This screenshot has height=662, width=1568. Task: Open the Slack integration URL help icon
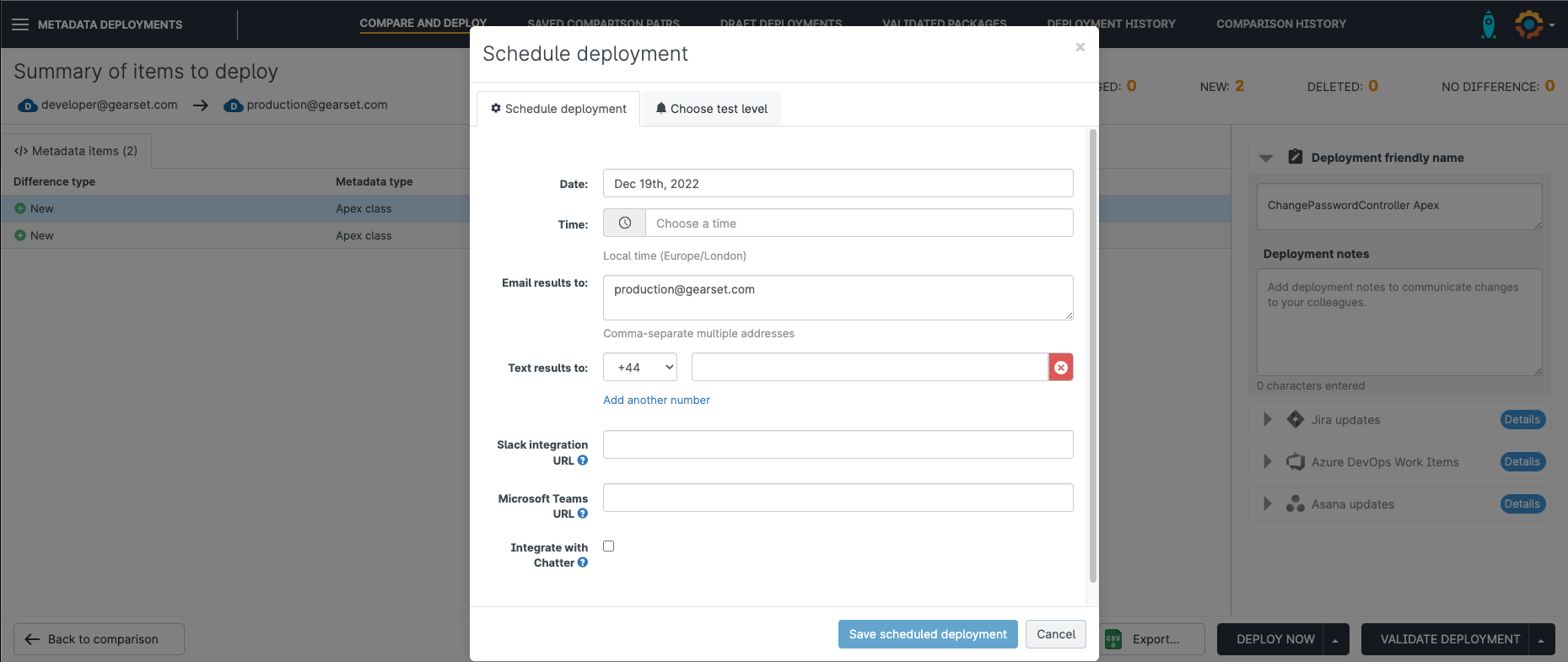[582, 460]
